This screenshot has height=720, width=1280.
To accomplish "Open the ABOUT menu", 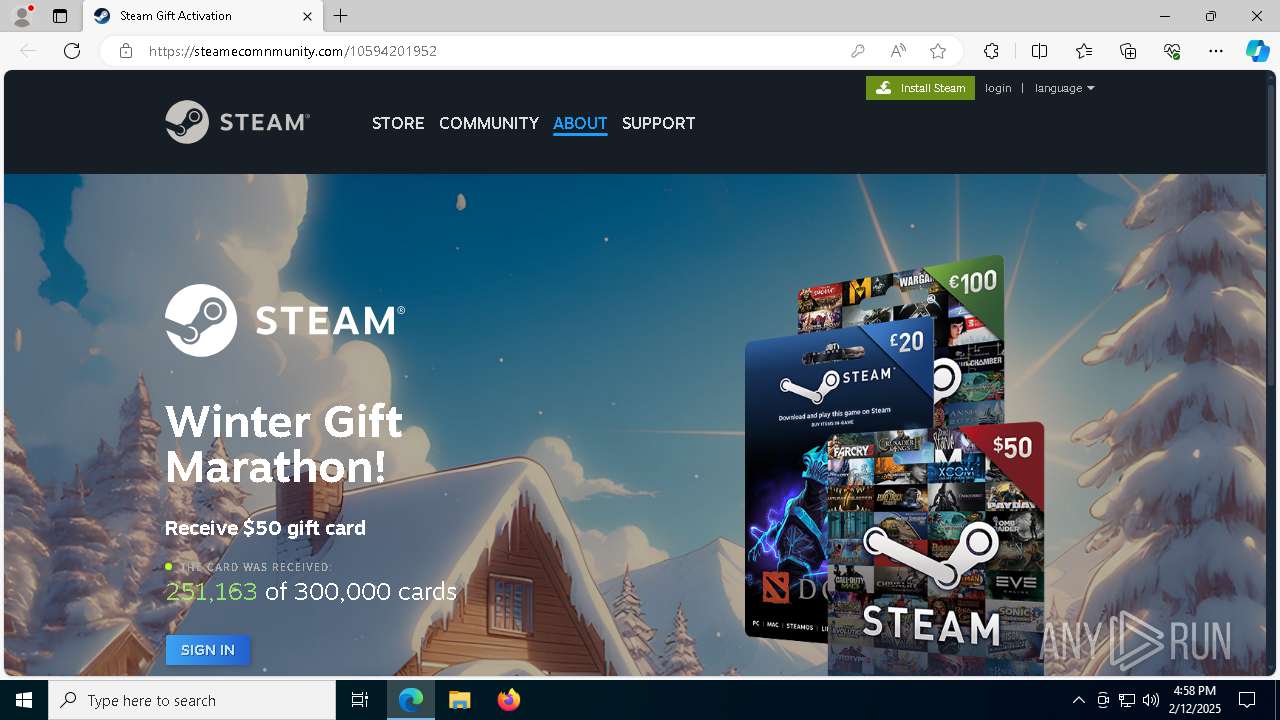I will 580,123.
